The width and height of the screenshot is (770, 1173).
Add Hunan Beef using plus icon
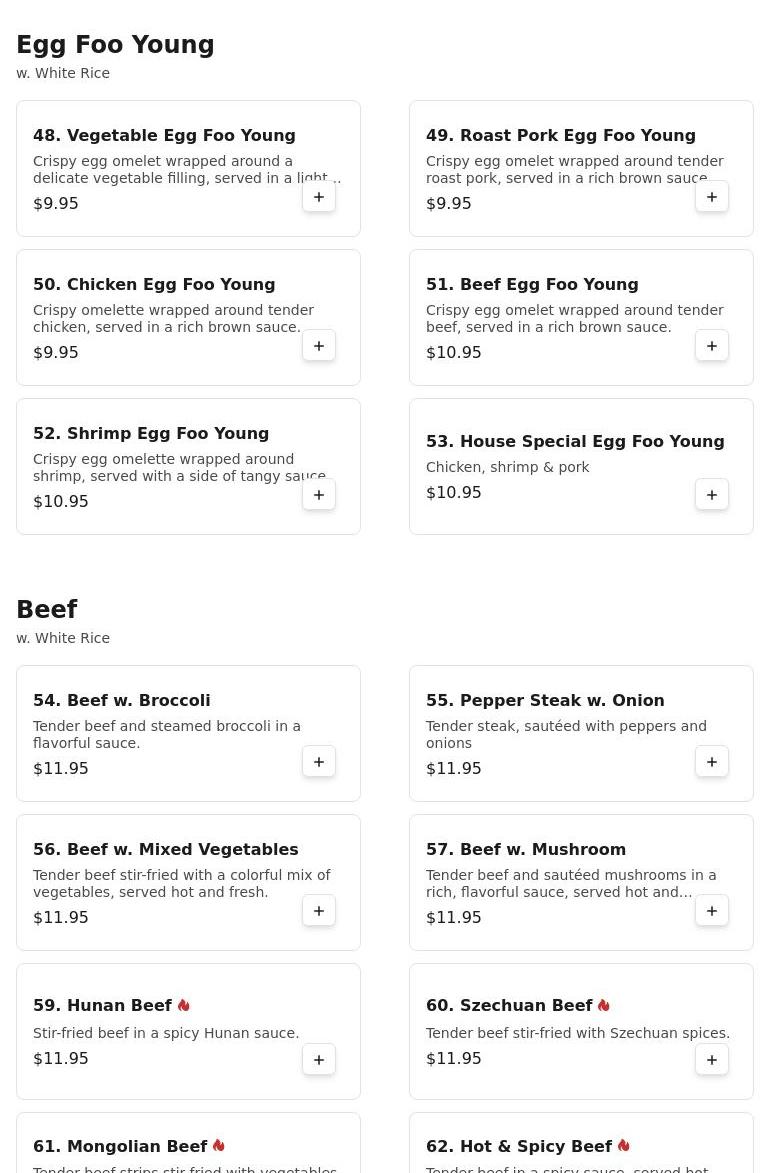pyautogui.click(x=319, y=1059)
